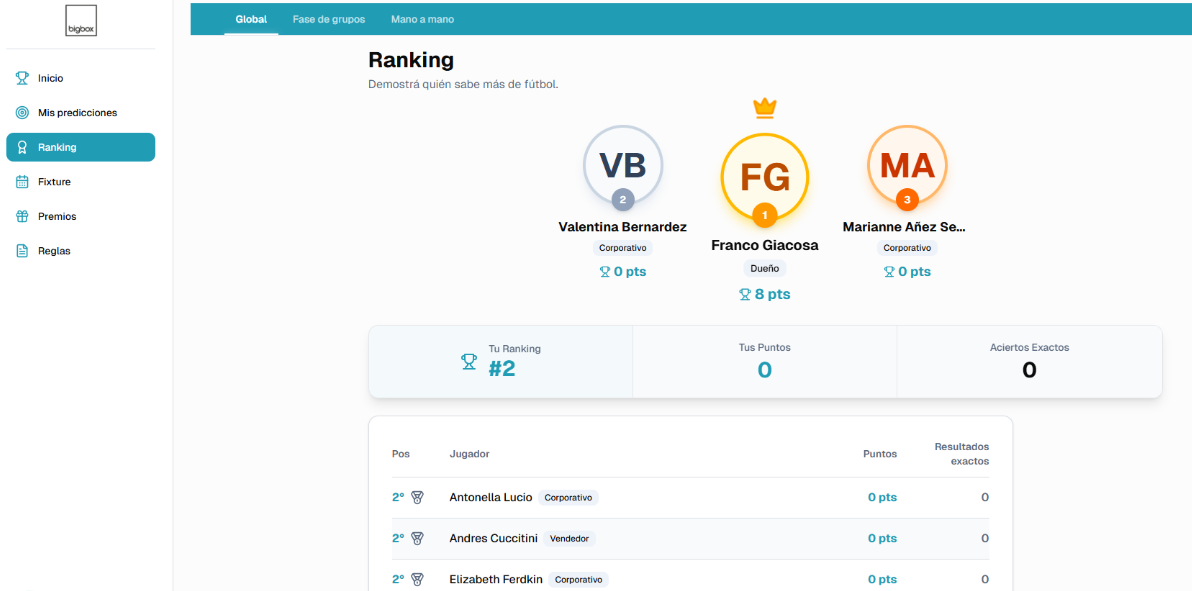
Task: Select the Global tab
Action: (x=251, y=19)
